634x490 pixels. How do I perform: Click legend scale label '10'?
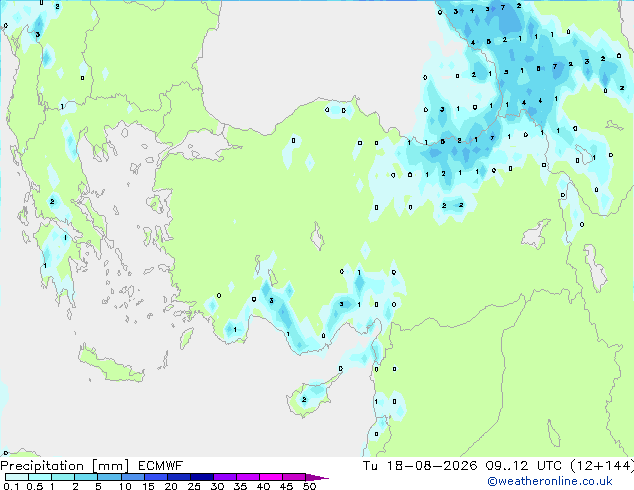pyautogui.click(x=125, y=486)
